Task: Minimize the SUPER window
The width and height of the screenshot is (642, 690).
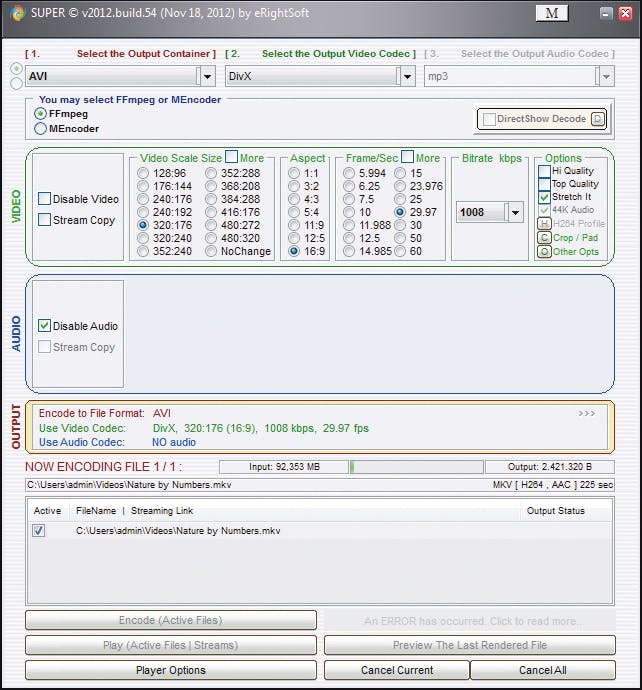Action: [605, 14]
